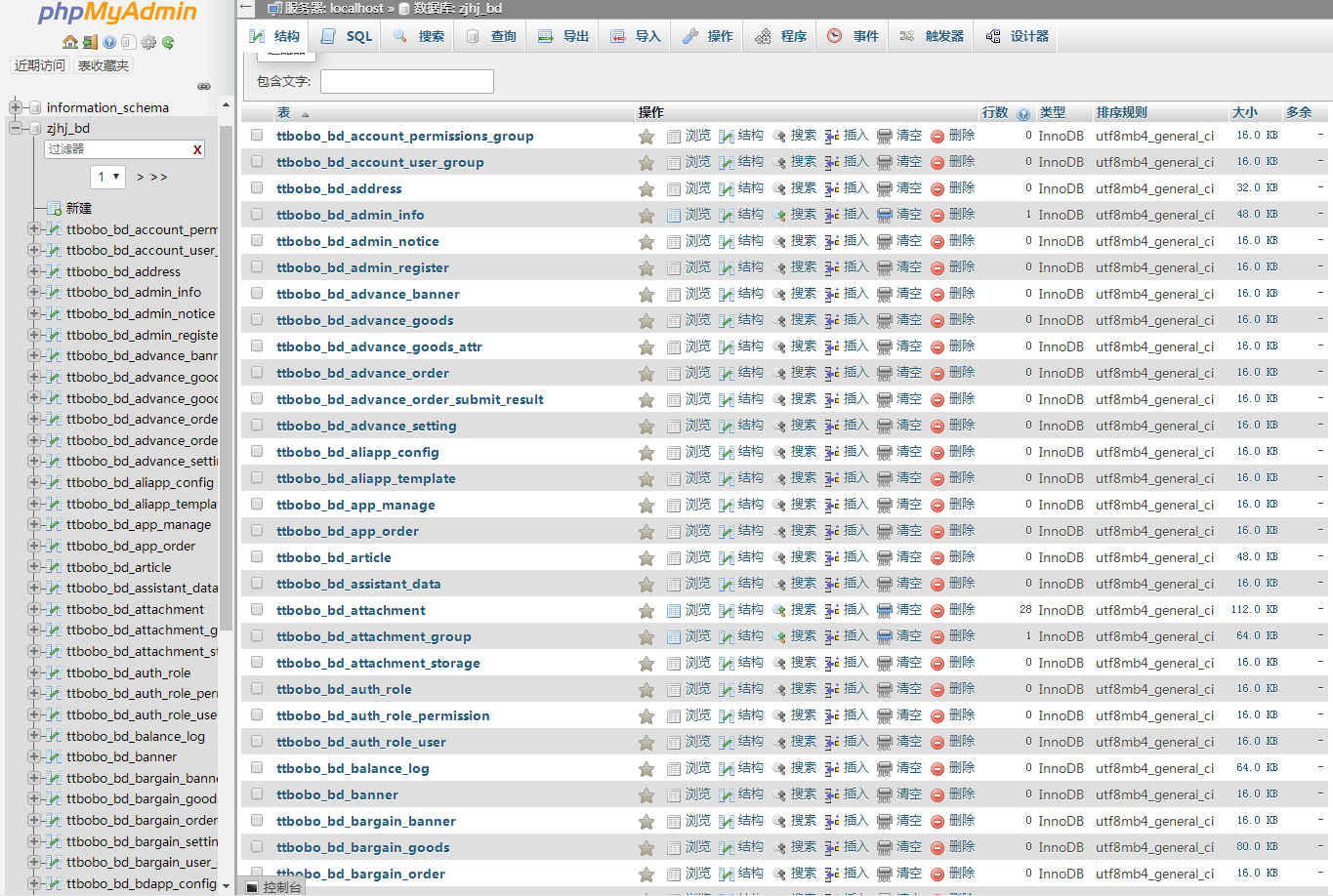Screen dimensions: 1333x896
Task: Collapse zjhj_bd database node
Action: 16,128
